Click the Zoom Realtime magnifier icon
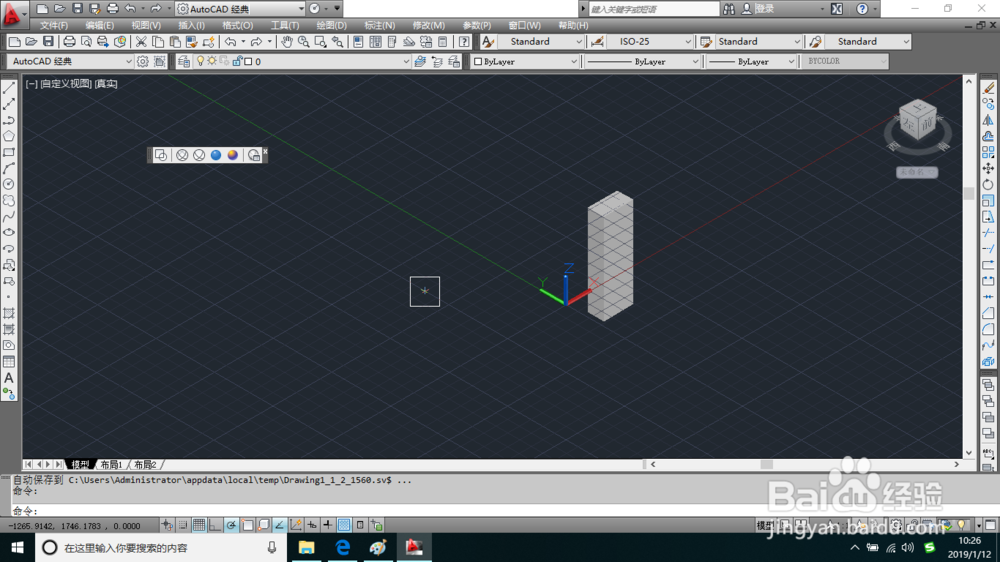 pyautogui.click(x=304, y=42)
